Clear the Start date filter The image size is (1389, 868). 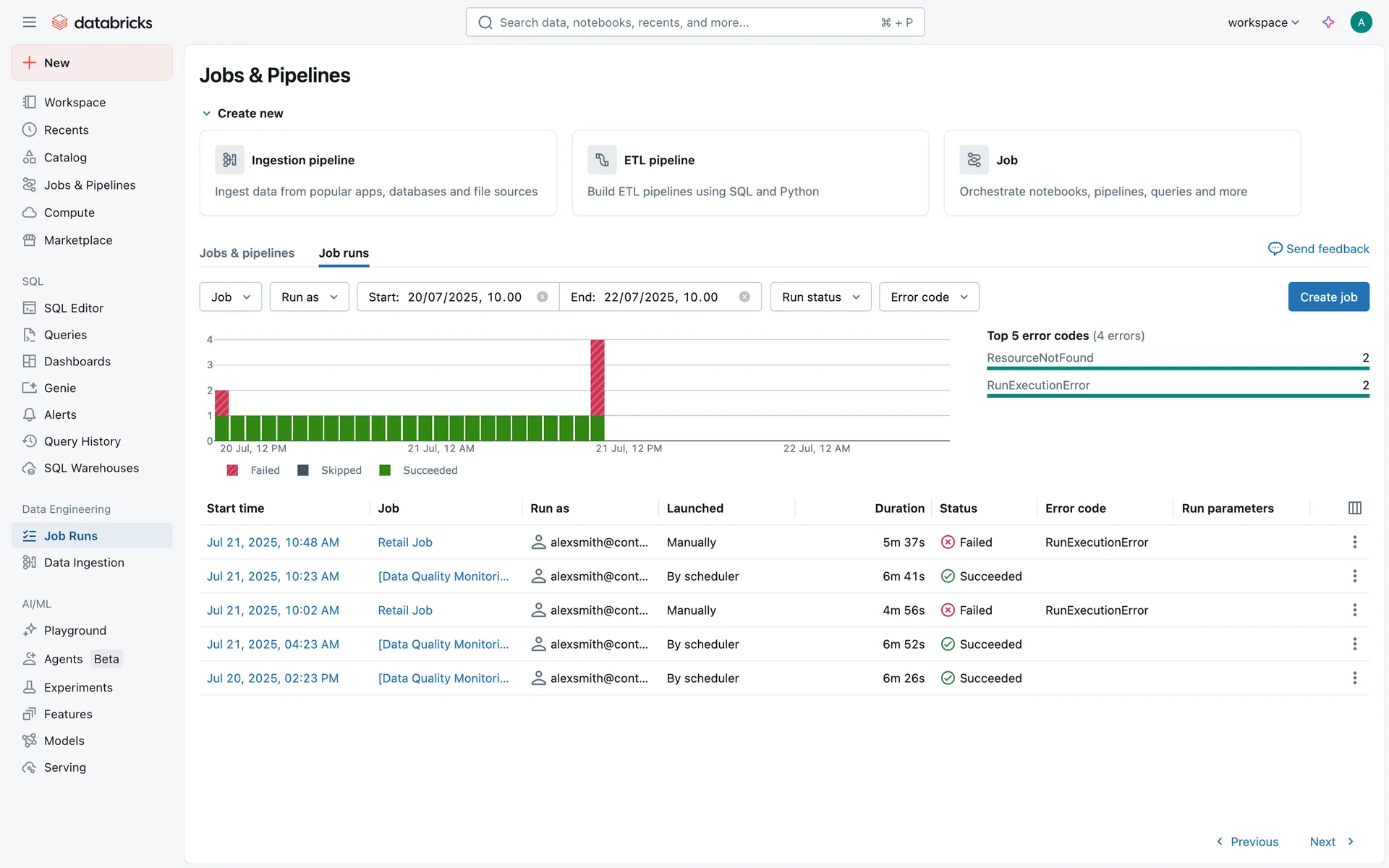[543, 297]
